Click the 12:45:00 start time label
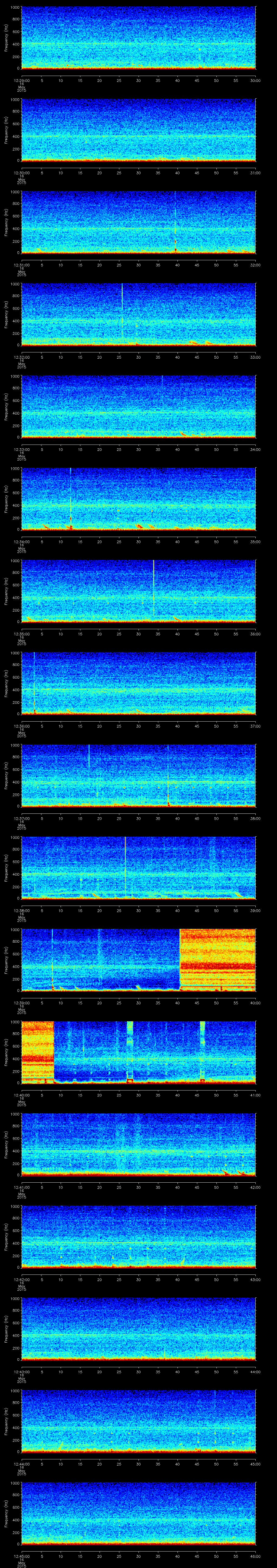 [21, 1556]
